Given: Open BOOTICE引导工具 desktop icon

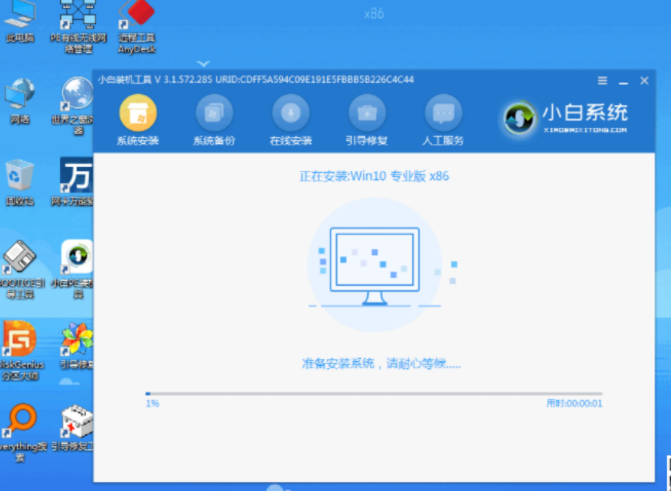Looking at the screenshot, I should 21,270.
